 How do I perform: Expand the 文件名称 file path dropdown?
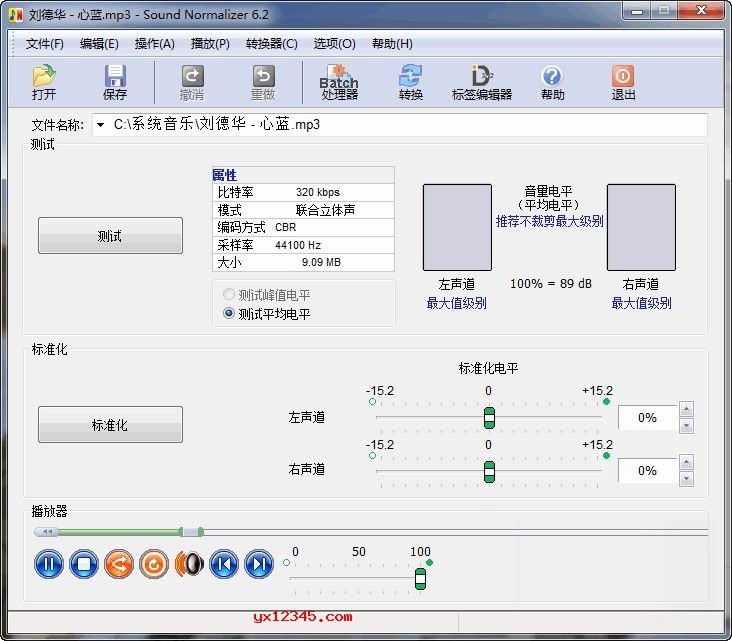point(100,125)
